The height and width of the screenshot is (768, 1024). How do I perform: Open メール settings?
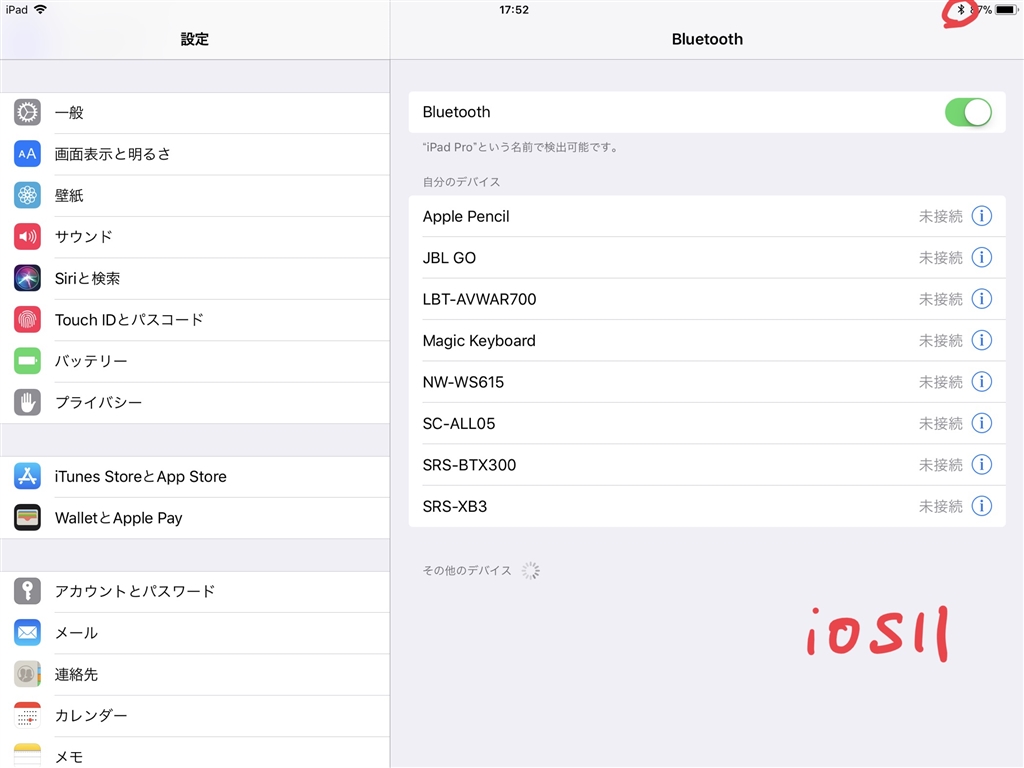pyautogui.click(x=195, y=633)
